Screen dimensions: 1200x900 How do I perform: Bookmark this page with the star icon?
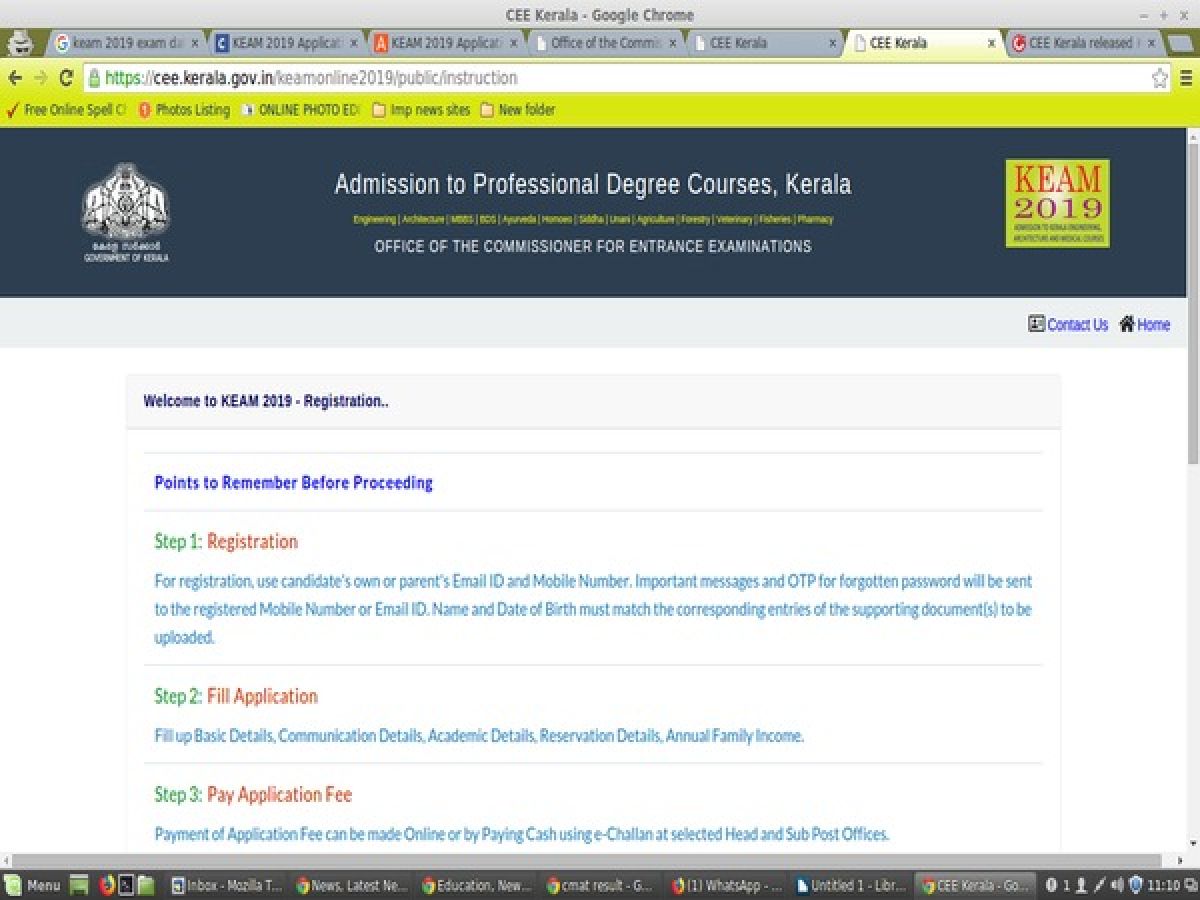click(1159, 78)
